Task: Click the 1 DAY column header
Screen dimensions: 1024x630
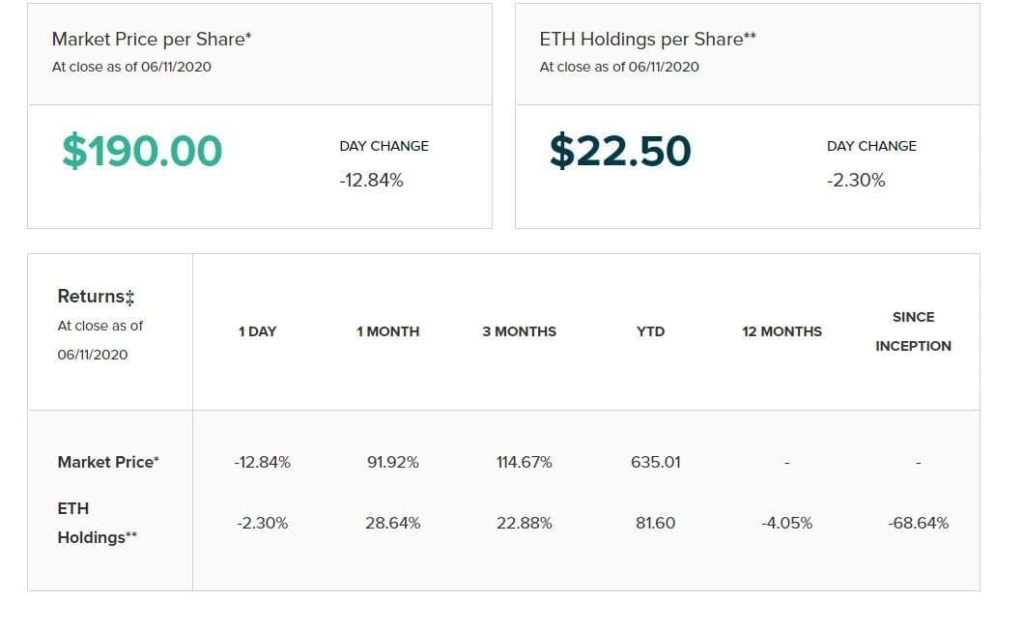Action: pos(257,332)
